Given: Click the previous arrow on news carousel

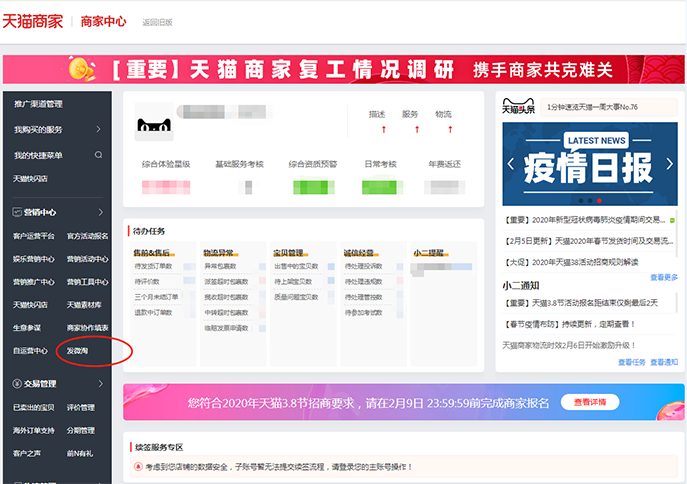Looking at the screenshot, I should pos(509,164).
